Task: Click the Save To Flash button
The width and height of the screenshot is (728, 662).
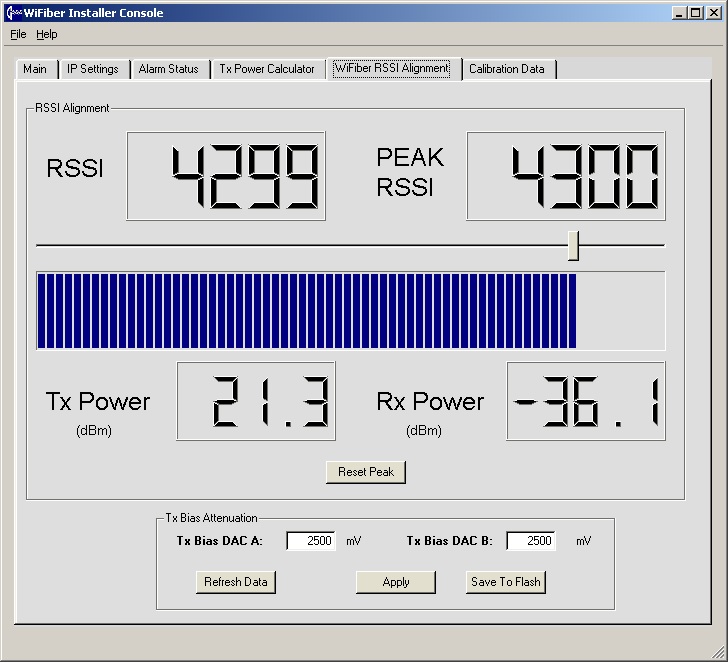Action: [506, 582]
